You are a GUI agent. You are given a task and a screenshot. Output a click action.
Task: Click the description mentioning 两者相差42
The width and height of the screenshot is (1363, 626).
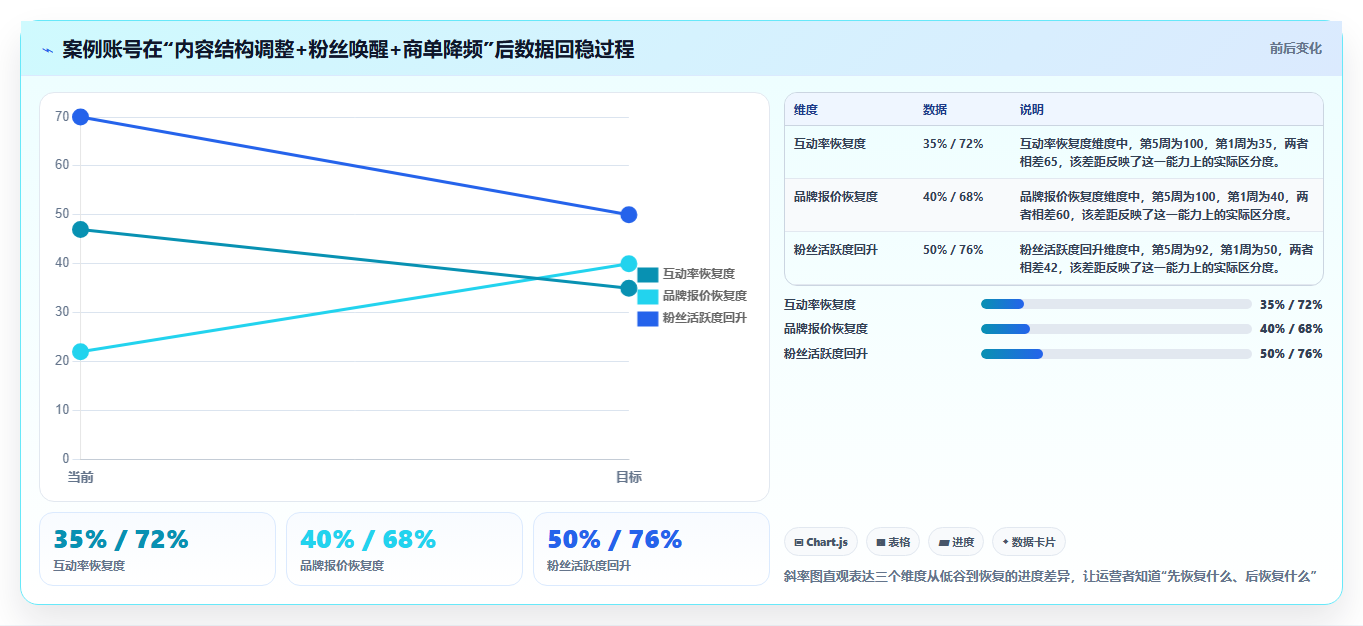coord(1166,258)
